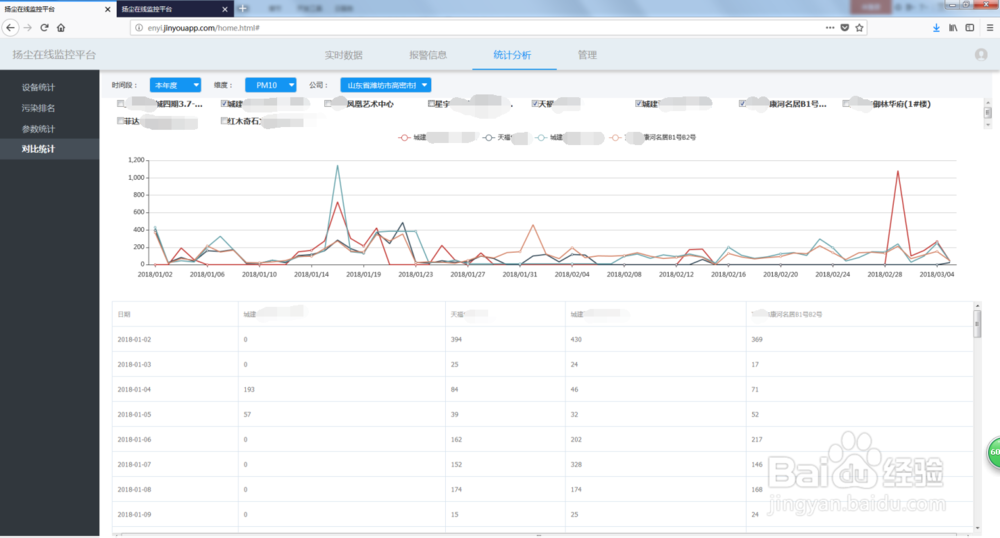This screenshot has width=1000, height=538.
Task: Open the page actions three-dots icon
Action: click(830, 27)
